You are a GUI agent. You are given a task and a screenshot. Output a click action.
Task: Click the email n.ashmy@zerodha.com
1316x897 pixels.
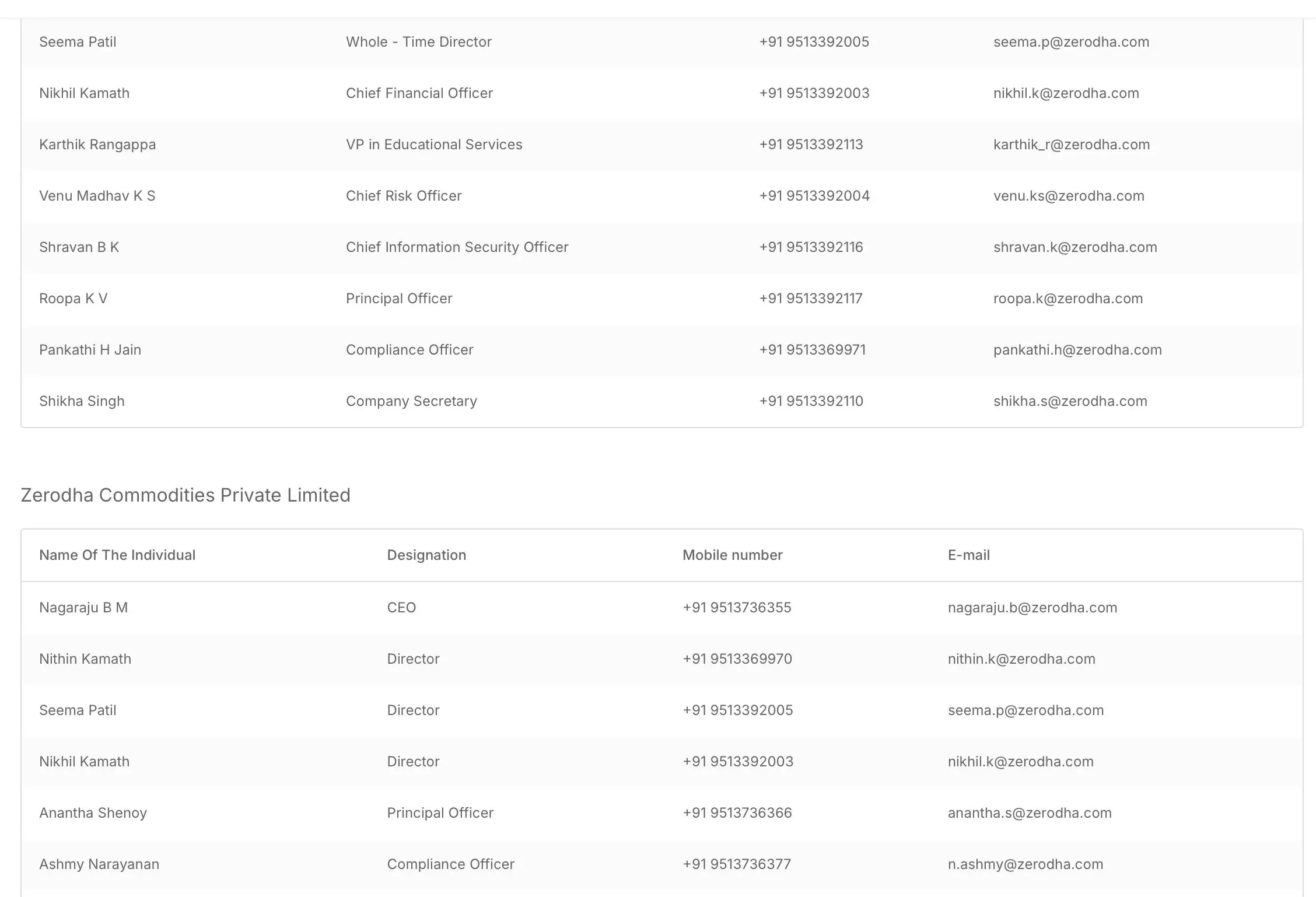(1025, 864)
